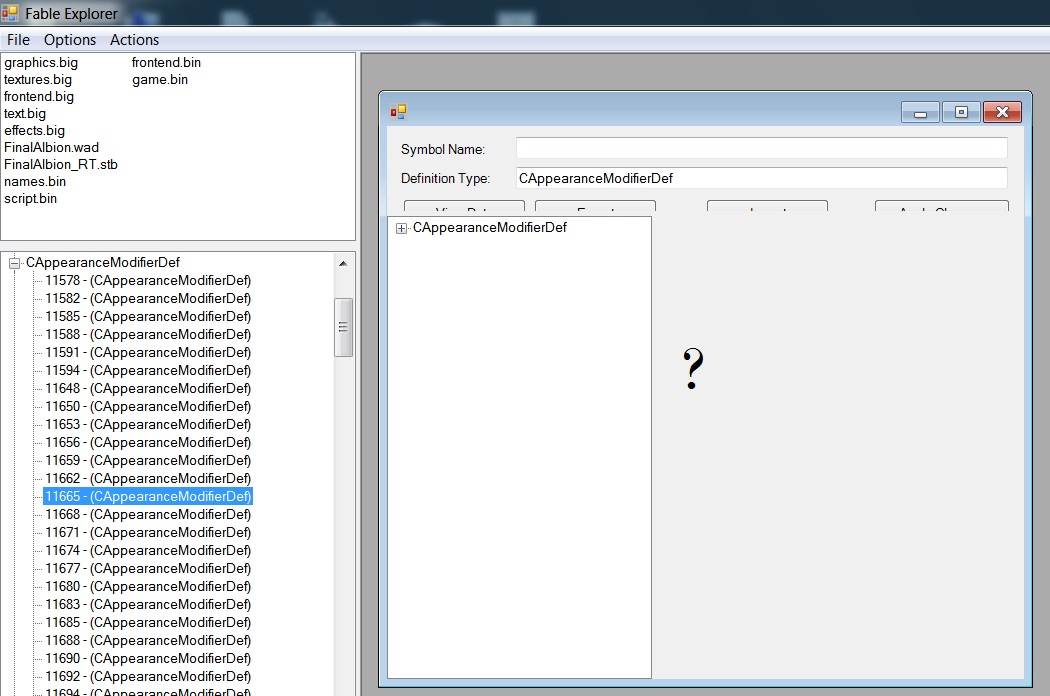Open the File menu
Screen dimensions: 1050x696
pyautogui.click(x=18, y=40)
